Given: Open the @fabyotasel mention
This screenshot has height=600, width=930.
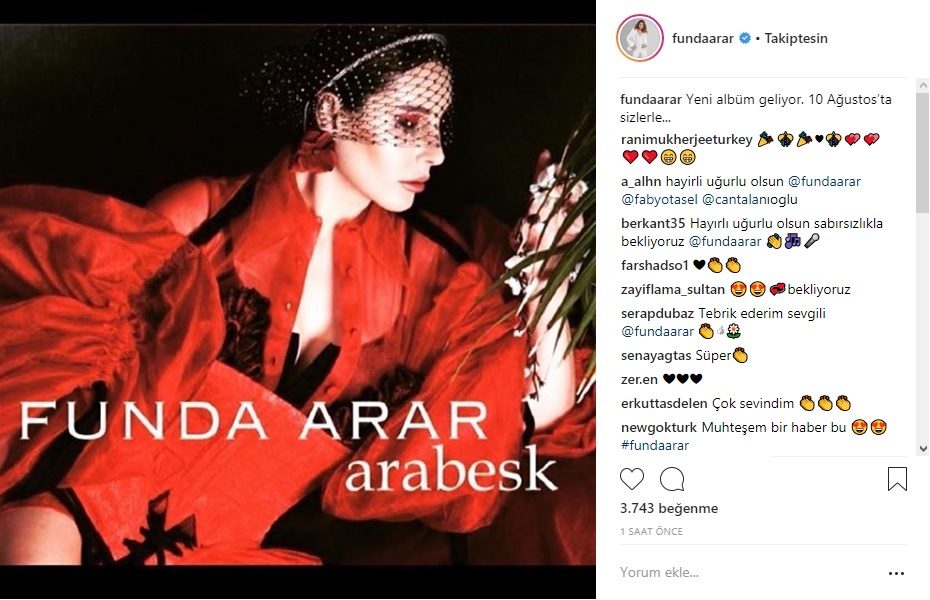Looking at the screenshot, I should (x=659, y=200).
